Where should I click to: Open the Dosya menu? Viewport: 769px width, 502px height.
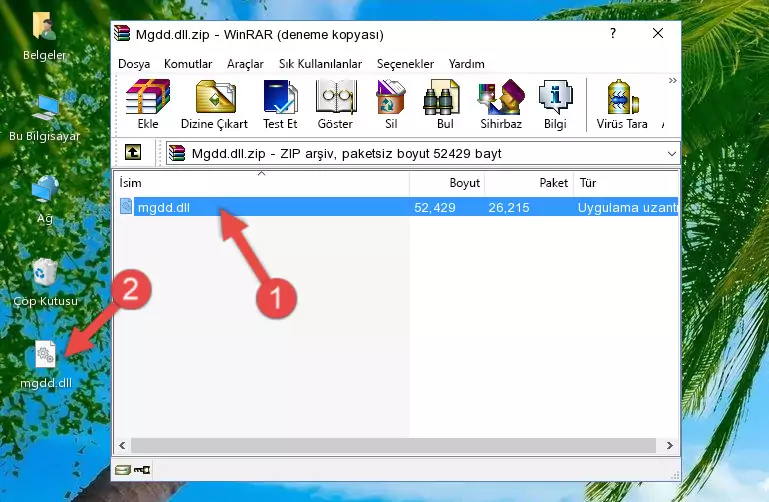[x=134, y=64]
